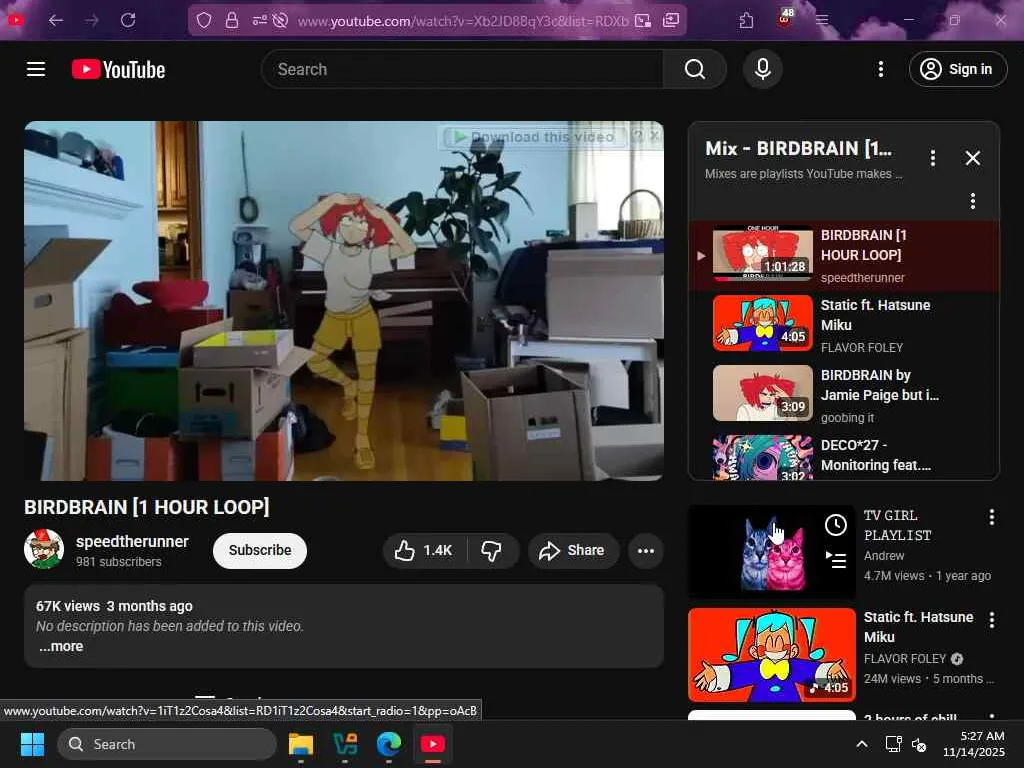Go to the YouTube home logo
The image size is (1024, 768).
[x=118, y=69]
